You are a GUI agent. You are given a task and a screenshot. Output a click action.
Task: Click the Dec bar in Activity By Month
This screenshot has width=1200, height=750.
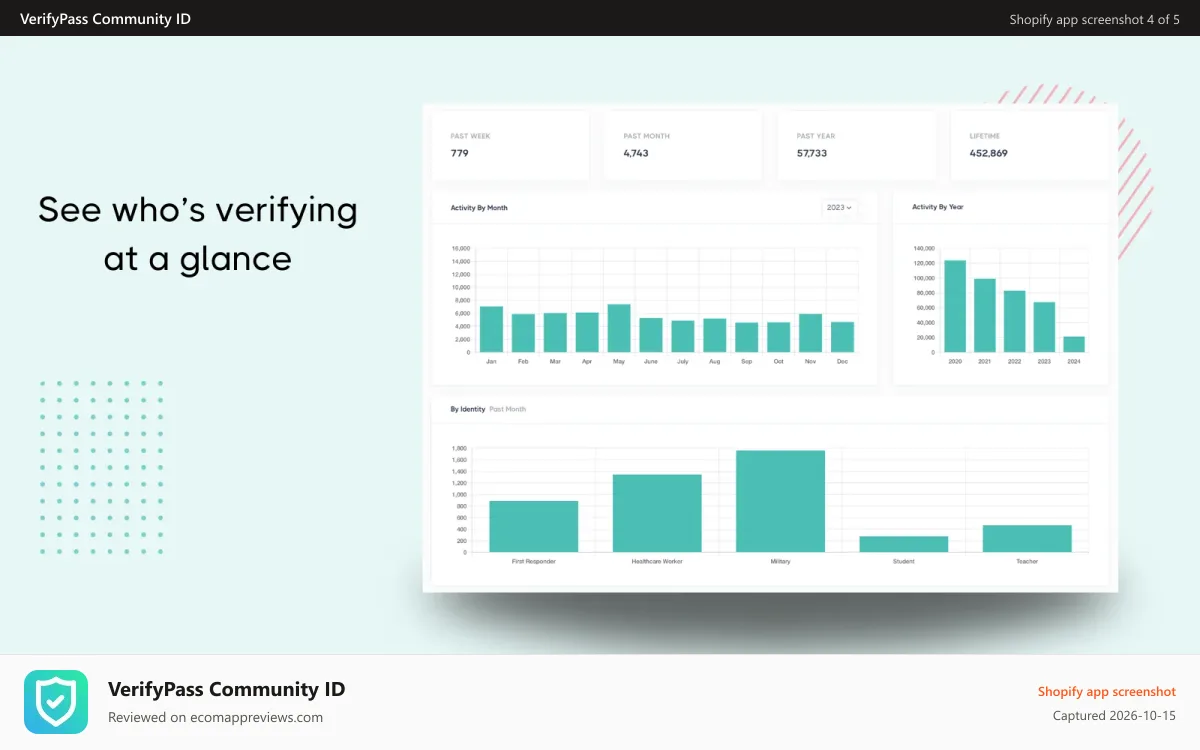[842, 337]
